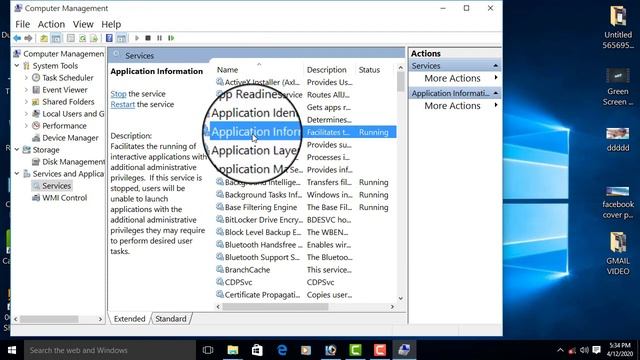Open Help with the blue question-mark icon
Screen dimensions: 640x360
point(109,38)
